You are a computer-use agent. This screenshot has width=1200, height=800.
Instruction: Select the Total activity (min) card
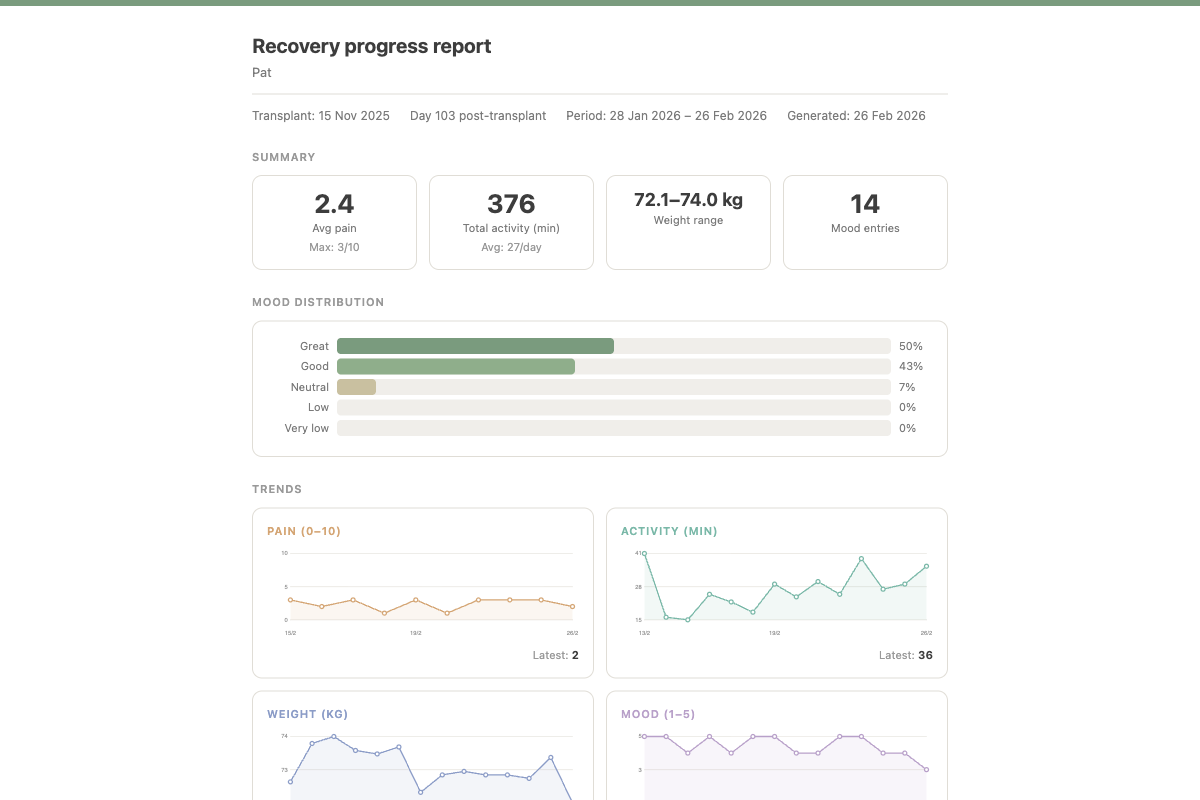pos(511,222)
